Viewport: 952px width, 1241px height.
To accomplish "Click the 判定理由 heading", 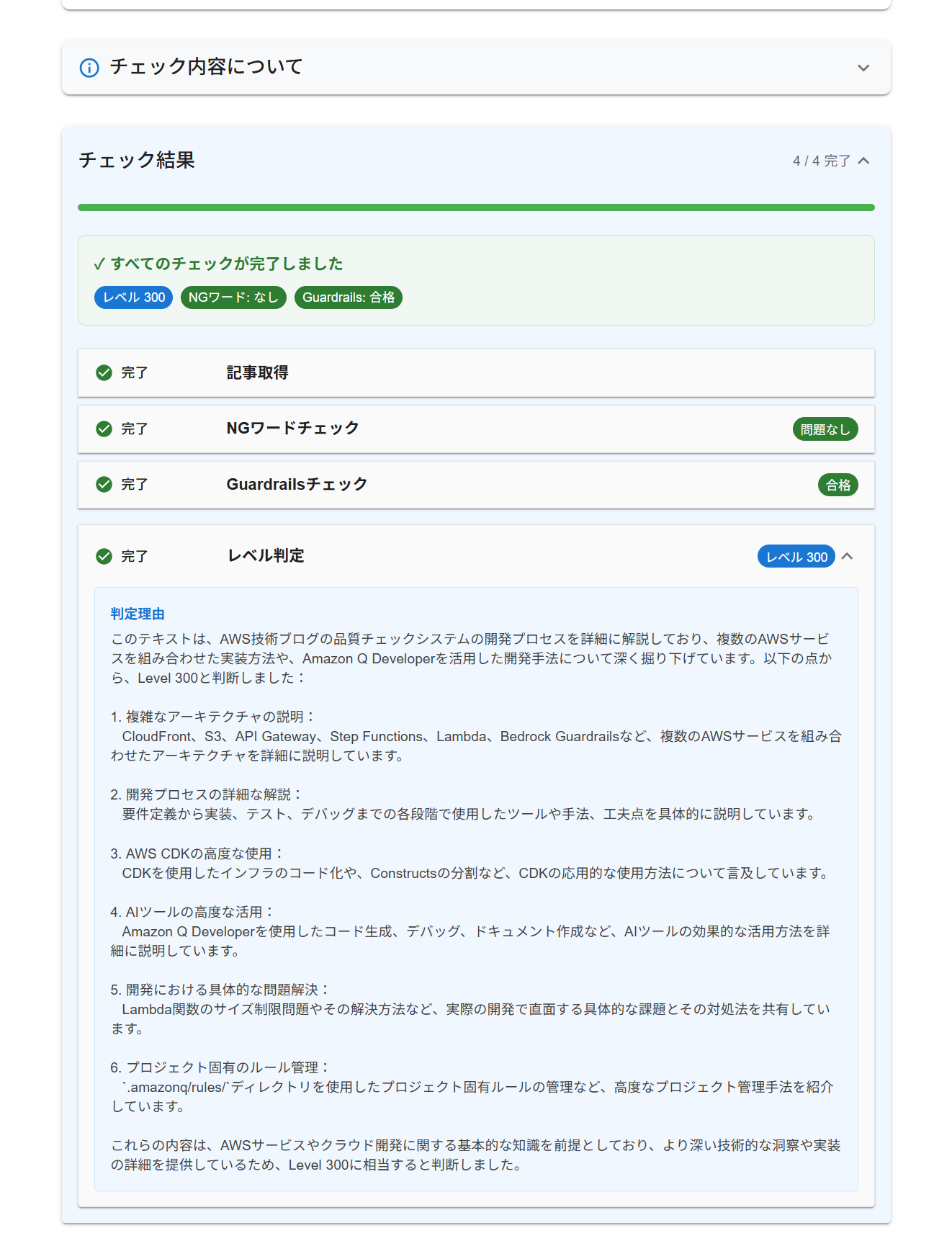I will [138, 614].
